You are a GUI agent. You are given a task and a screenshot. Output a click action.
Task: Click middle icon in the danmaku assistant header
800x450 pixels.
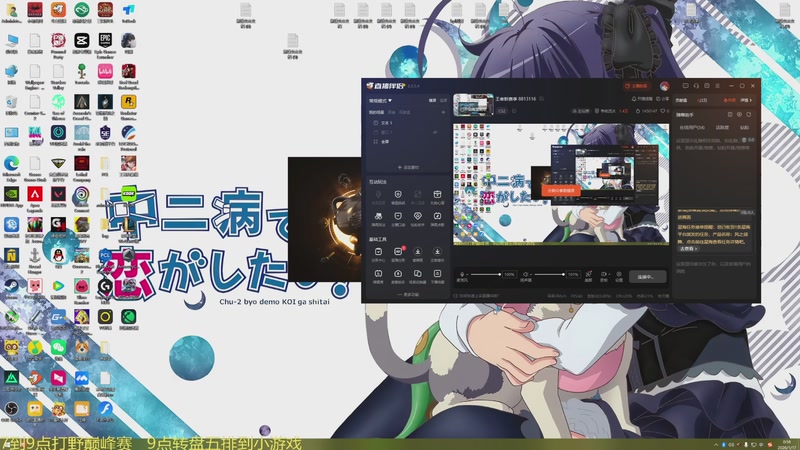tap(739, 115)
